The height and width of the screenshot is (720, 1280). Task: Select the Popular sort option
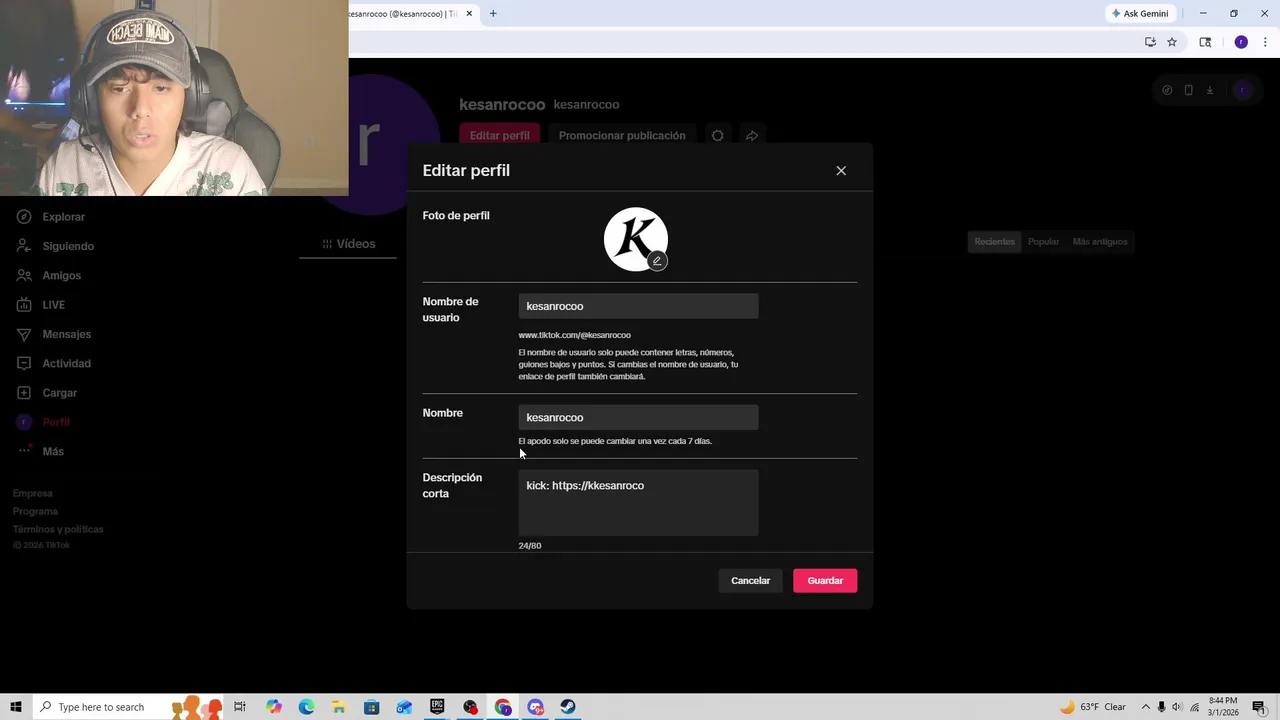pos(1043,242)
